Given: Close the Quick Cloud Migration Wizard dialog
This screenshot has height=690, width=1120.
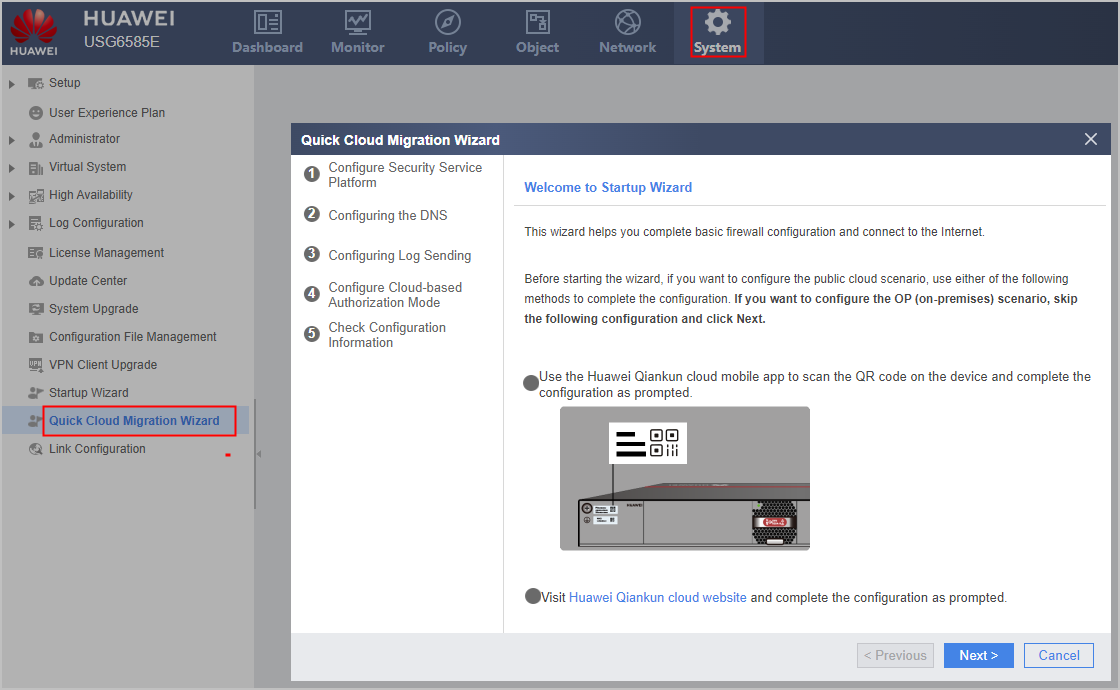Looking at the screenshot, I should pyautogui.click(x=1091, y=139).
